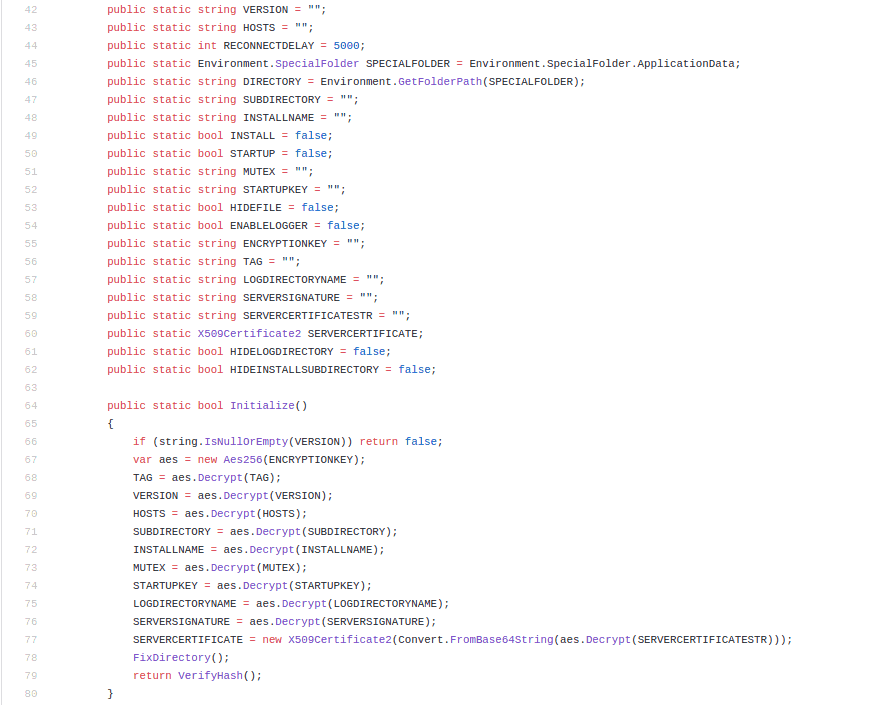The width and height of the screenshot is (881, 705).
Task: Click HIDELOGDIRECTORY field name
Action: (x=281, y=351)
